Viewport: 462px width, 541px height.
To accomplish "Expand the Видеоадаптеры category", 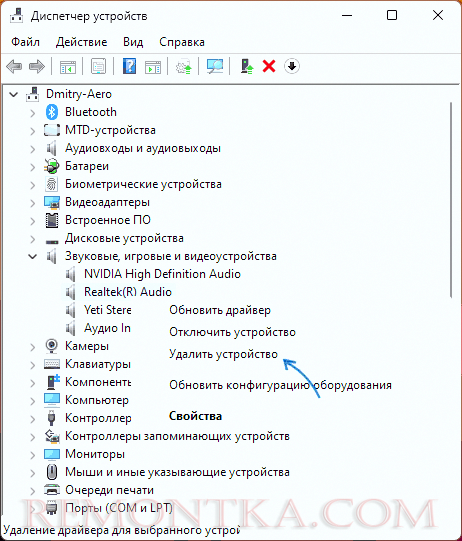I will 32,203.
